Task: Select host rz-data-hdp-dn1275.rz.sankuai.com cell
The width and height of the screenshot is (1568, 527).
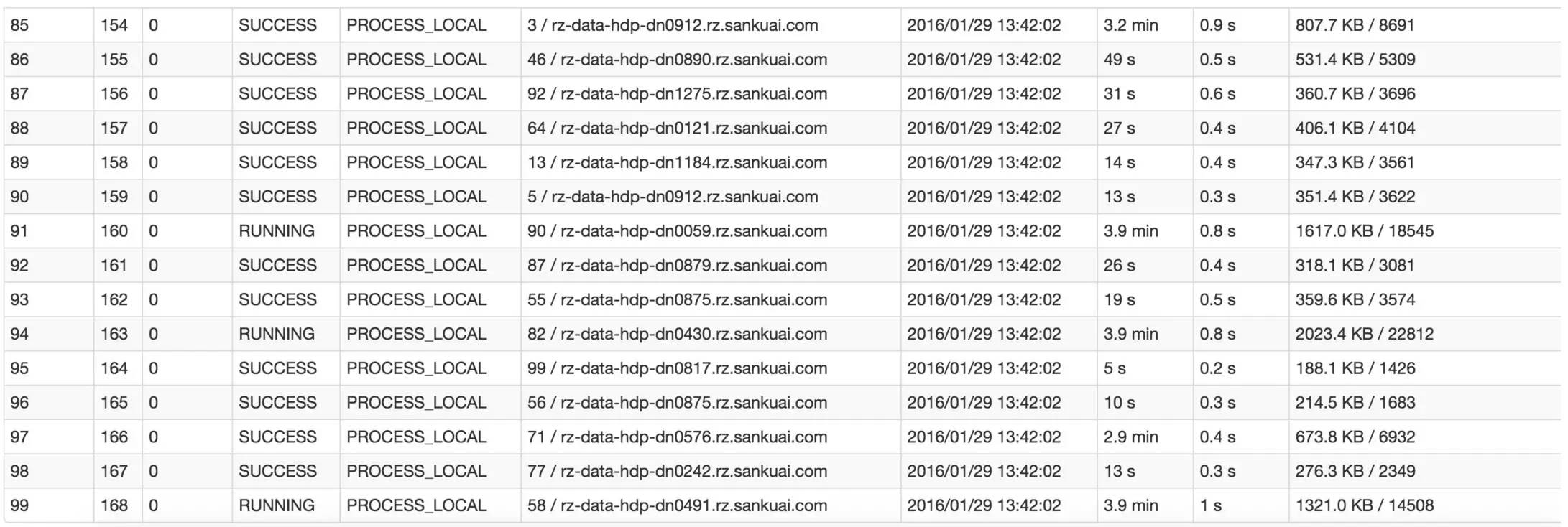Action: [x=710, y=94]
